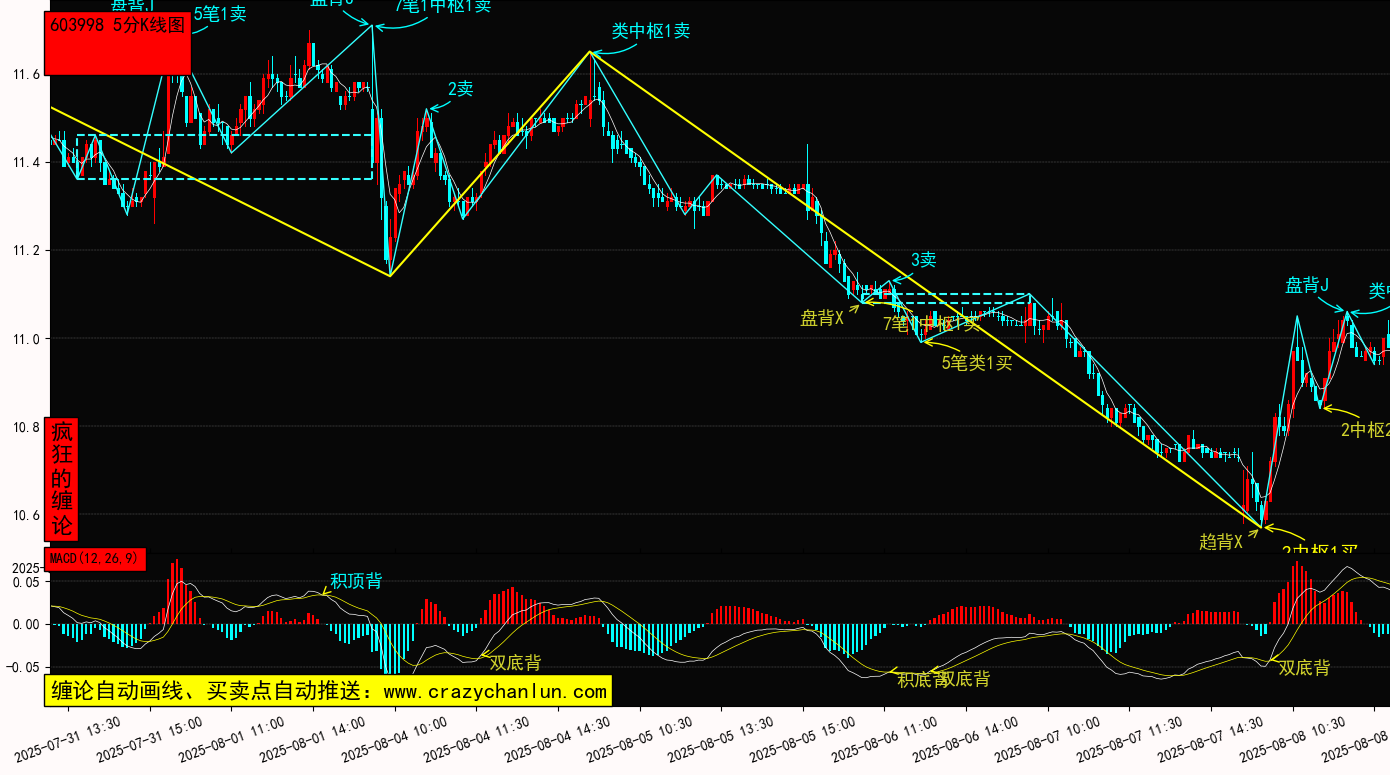The image size is (1390, 775).
Task: Click the 10.6 price axis label
Action: click(25, 516)
